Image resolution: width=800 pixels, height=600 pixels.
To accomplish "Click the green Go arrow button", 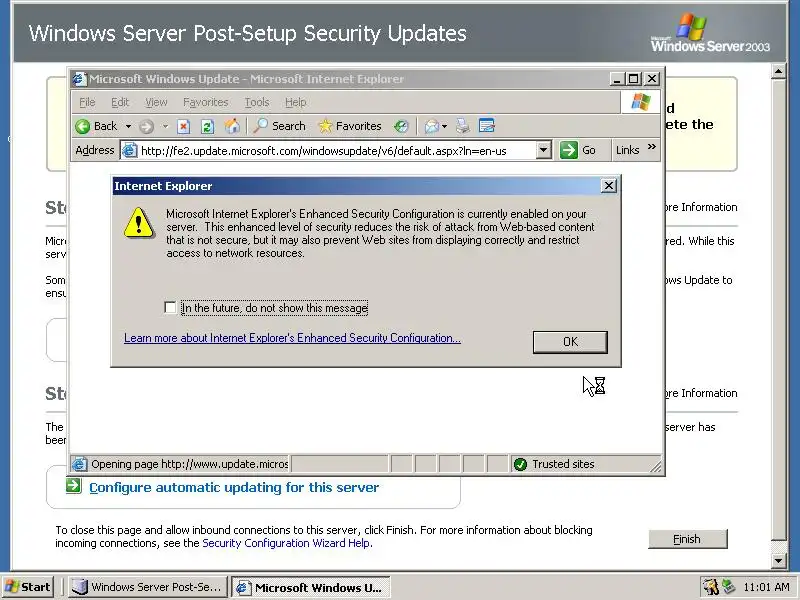I will [x=568, y=151].
